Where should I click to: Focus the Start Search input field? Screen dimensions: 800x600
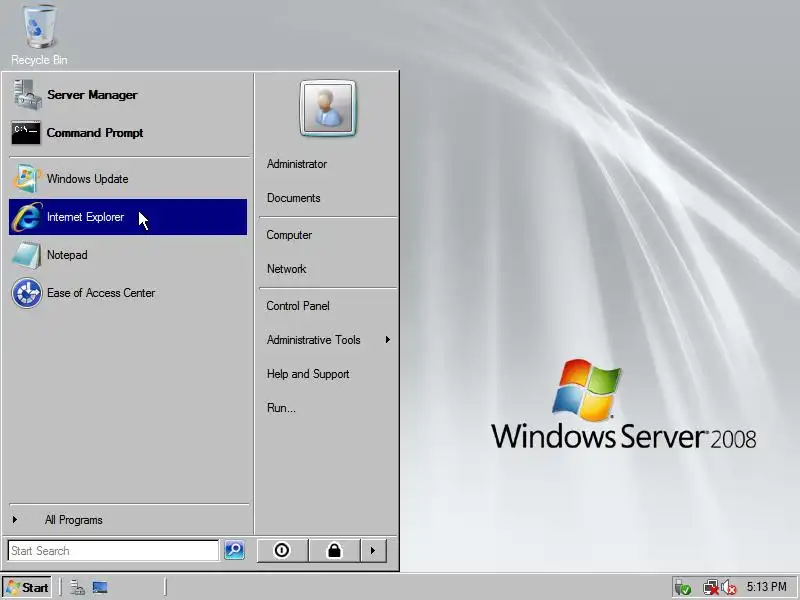pos(113,551)
